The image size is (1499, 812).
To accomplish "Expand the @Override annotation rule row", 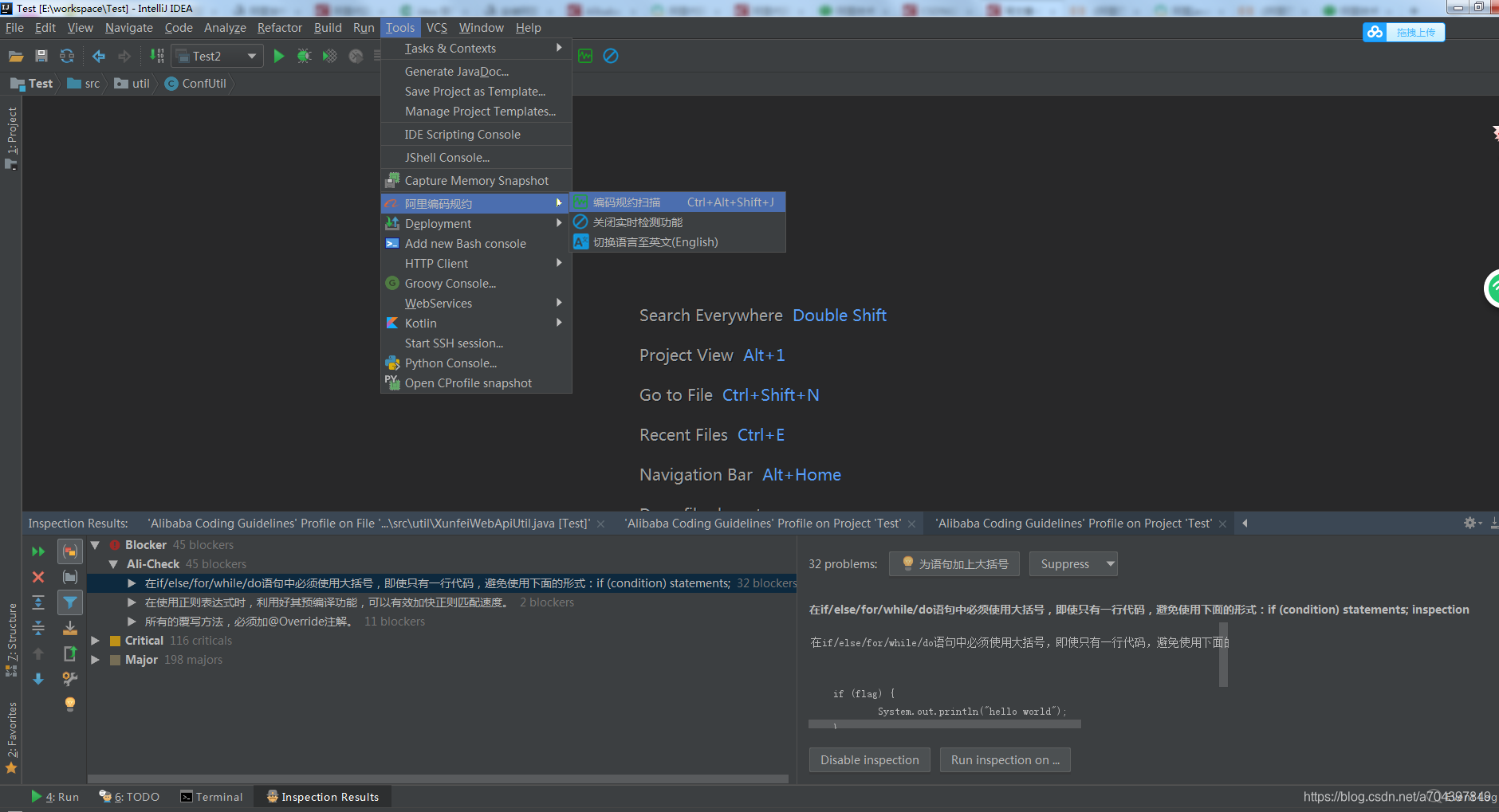I will pos(132,622).
